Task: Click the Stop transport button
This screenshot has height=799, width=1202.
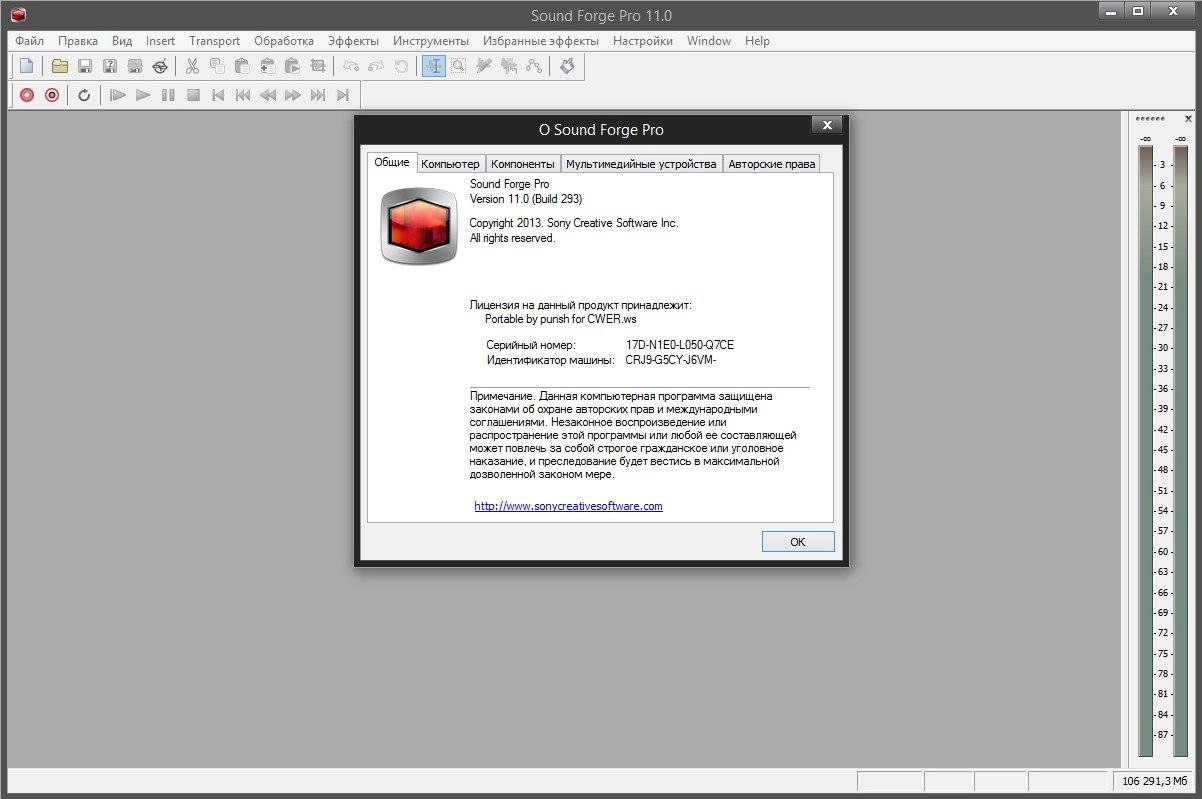Action: (x=193, y=95)
